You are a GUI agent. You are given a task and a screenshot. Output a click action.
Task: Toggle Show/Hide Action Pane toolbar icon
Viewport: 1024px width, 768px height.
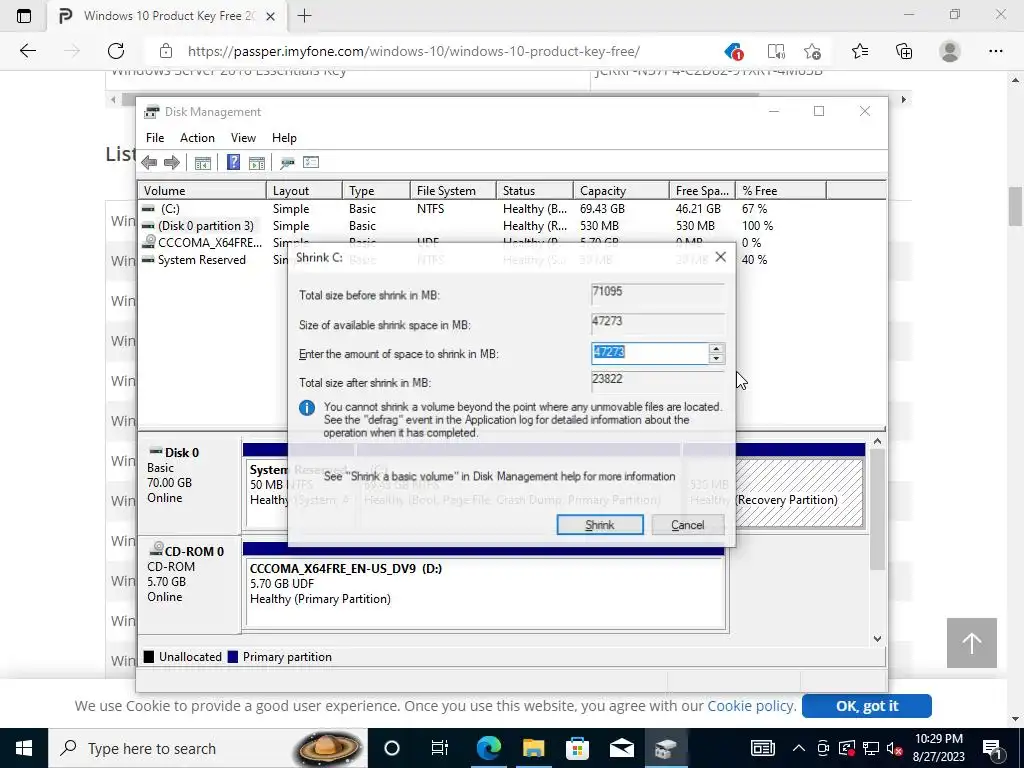(x=257, y=163)
